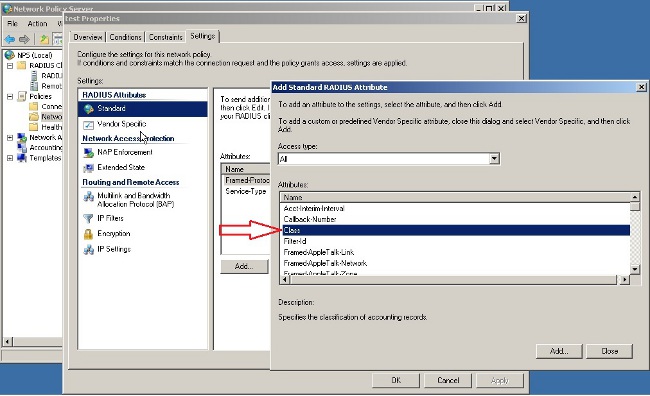
Task: Click the attribute list scroll-up arrow
Action: (x=635, y=197)
